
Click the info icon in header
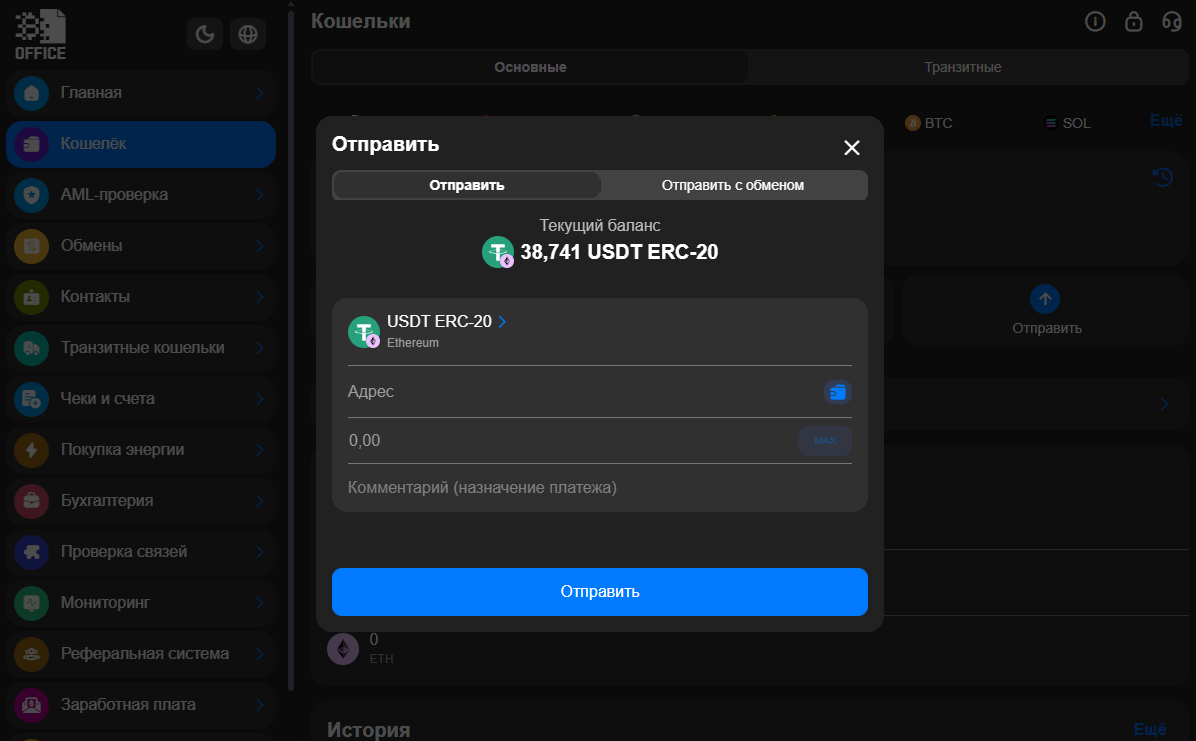[1095, 21]
